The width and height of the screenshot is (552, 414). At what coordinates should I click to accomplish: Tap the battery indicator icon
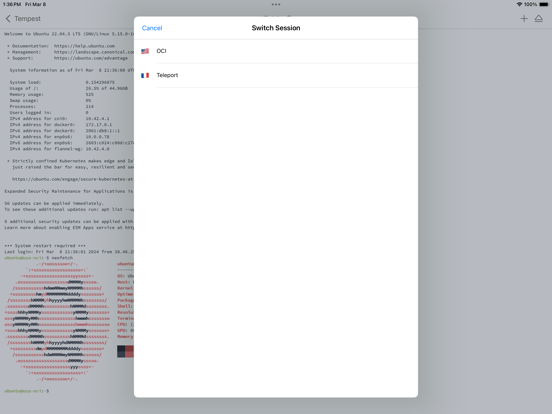click(544, 4)
